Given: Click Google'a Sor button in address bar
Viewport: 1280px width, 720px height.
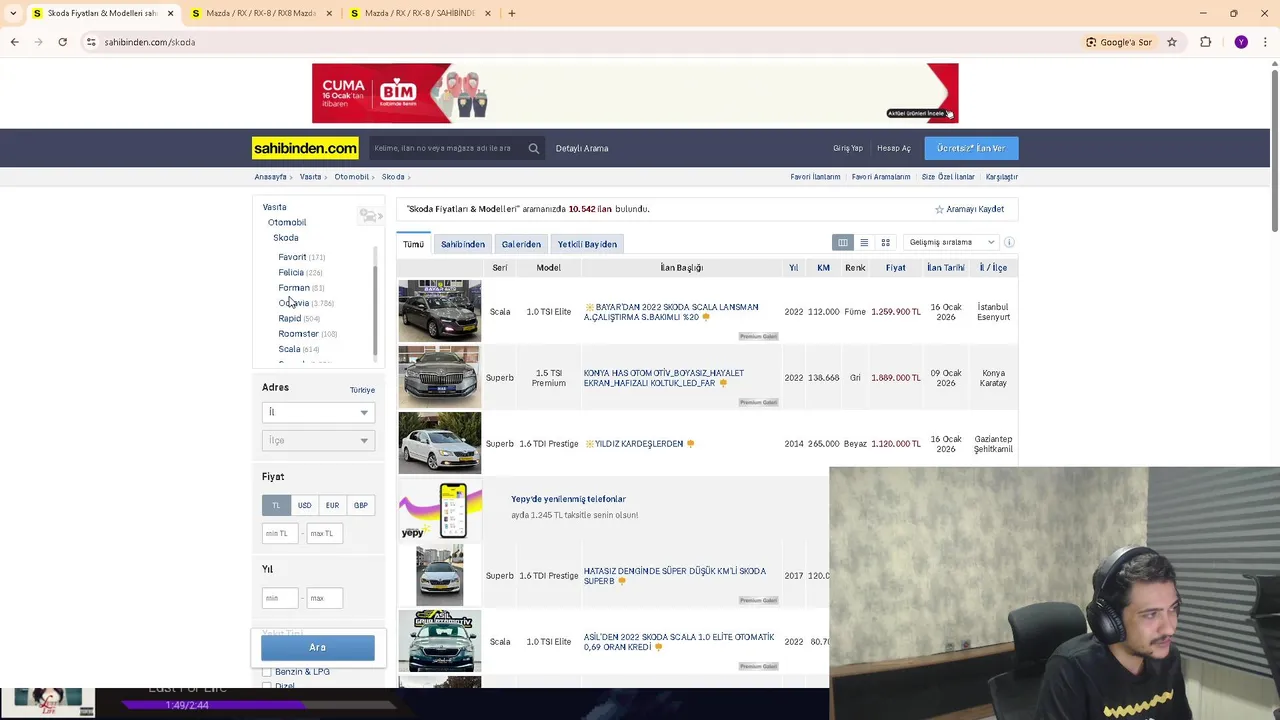Looking at the screenshot, I should click(1119, 42).
